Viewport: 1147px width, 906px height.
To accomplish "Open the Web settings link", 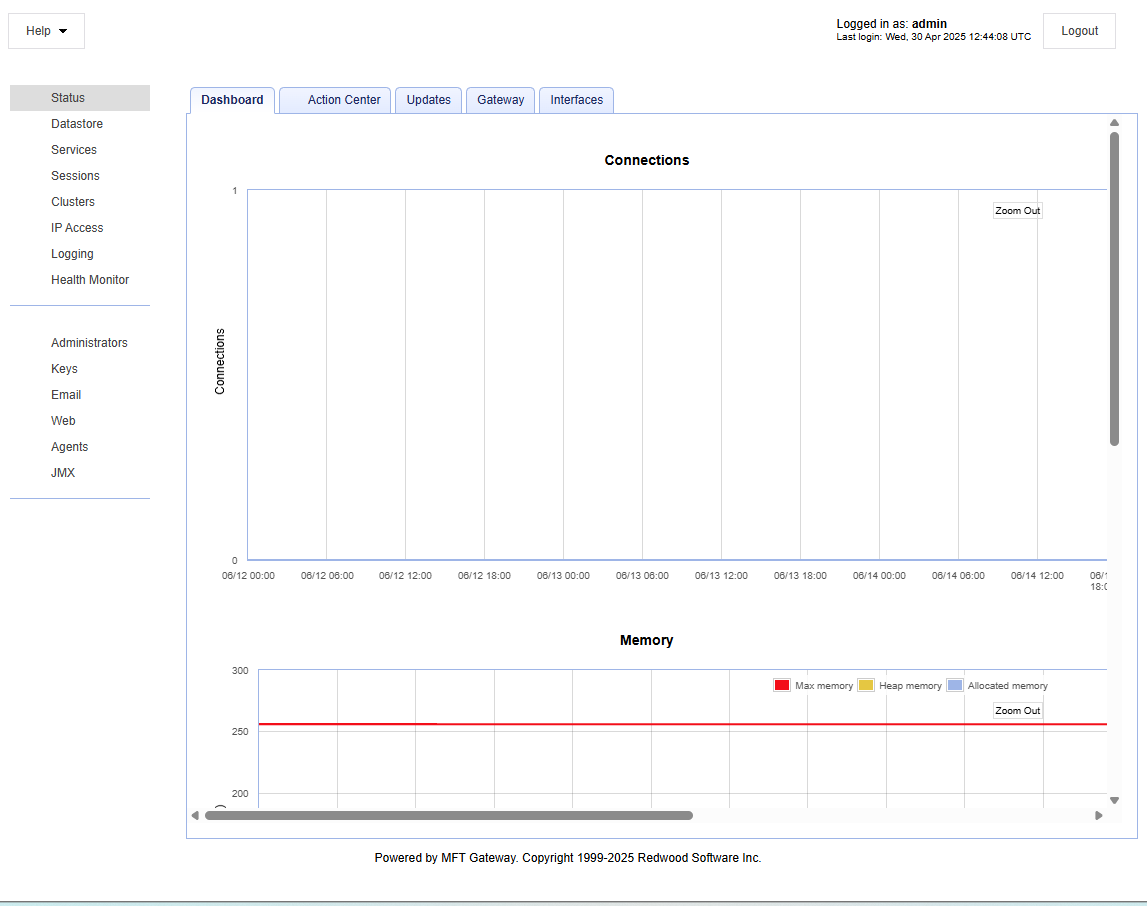I will [x=63, y=421].
